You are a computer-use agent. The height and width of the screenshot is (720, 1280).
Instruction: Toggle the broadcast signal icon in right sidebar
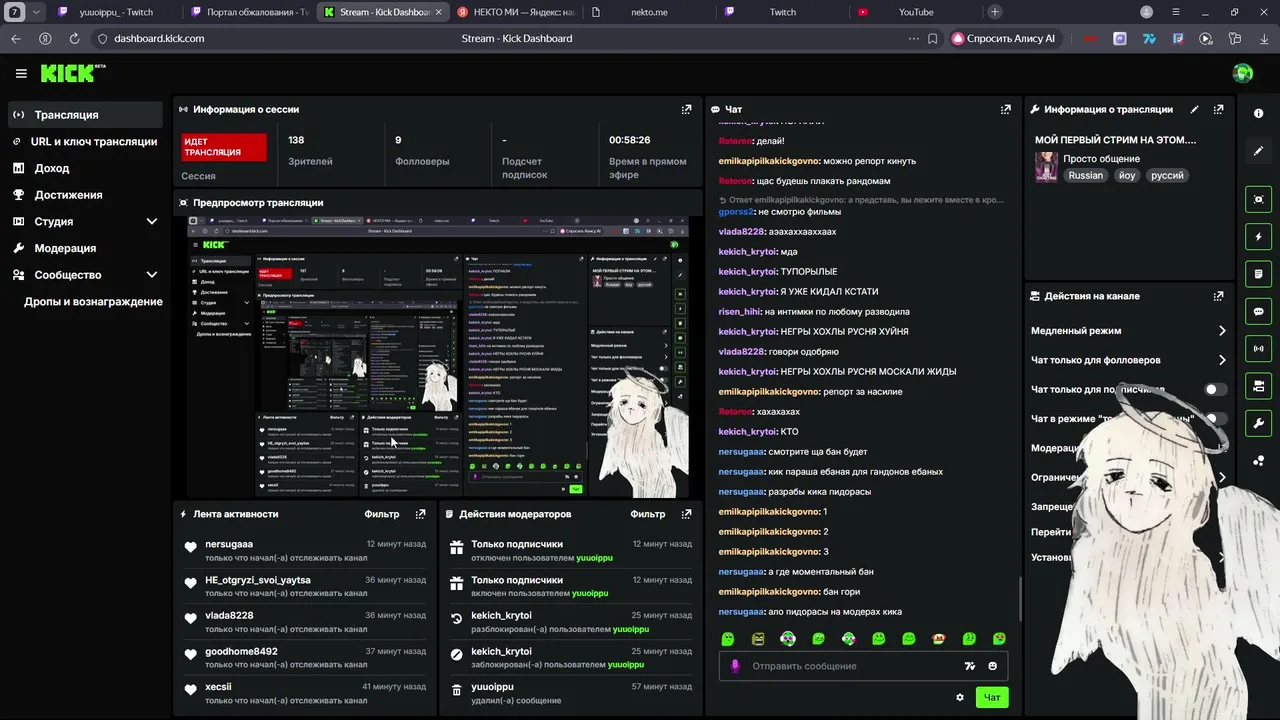click(1258, 349)
